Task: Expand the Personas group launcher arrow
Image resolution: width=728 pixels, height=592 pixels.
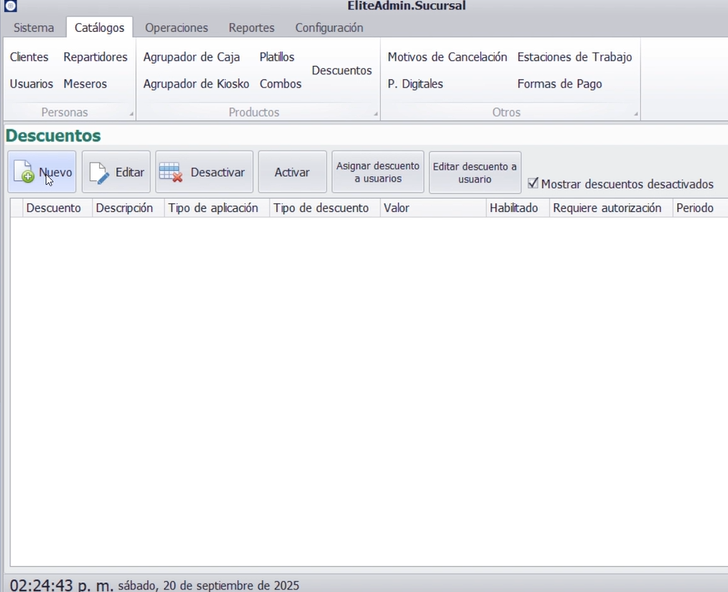Action: pos(132,114)
